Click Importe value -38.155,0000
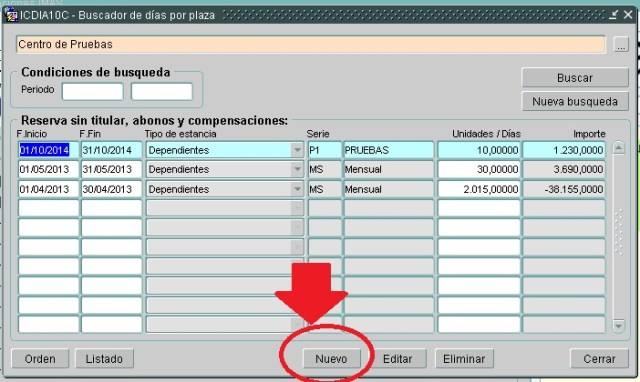The height and width of the screenshot is (382, 640). point(564,189)
